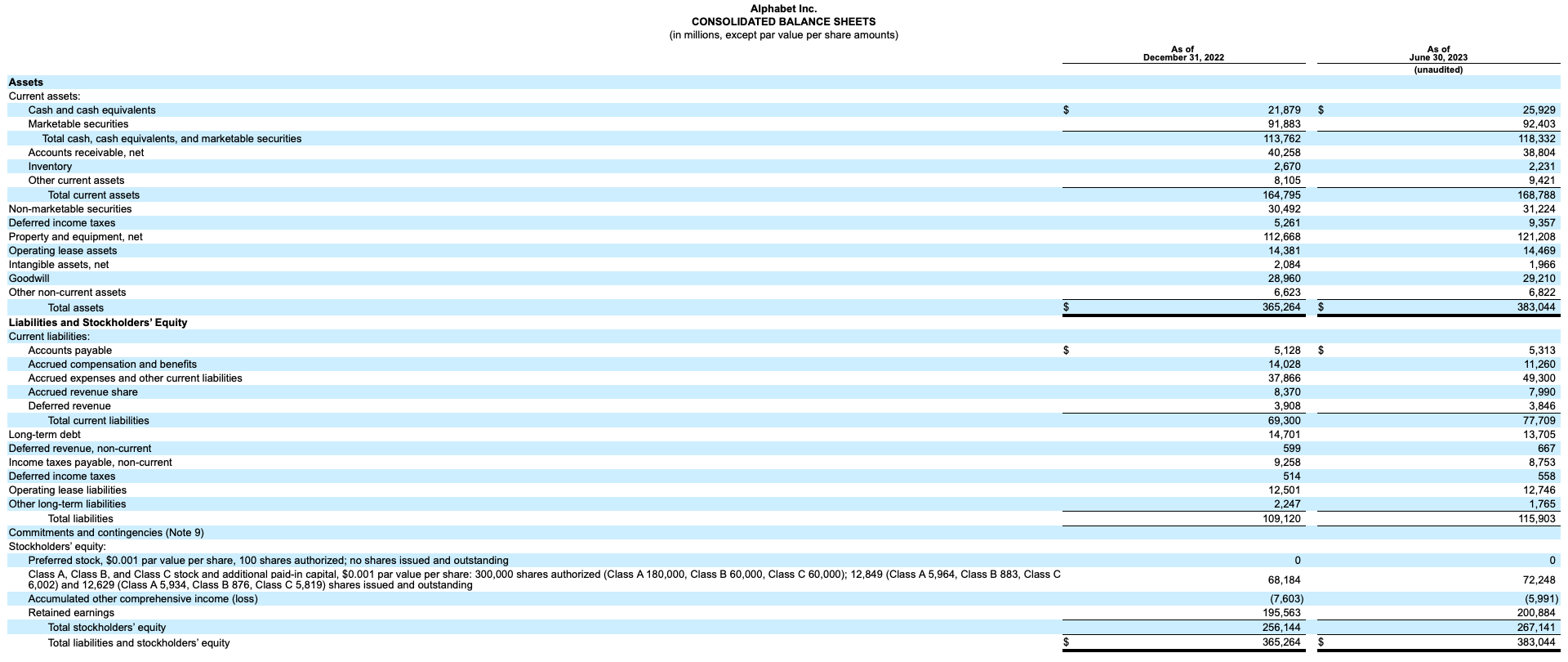This screenshot has height=662, width=1568.
Task: Click the cash value 25,929 for 2023
Action: point(1539,110)
